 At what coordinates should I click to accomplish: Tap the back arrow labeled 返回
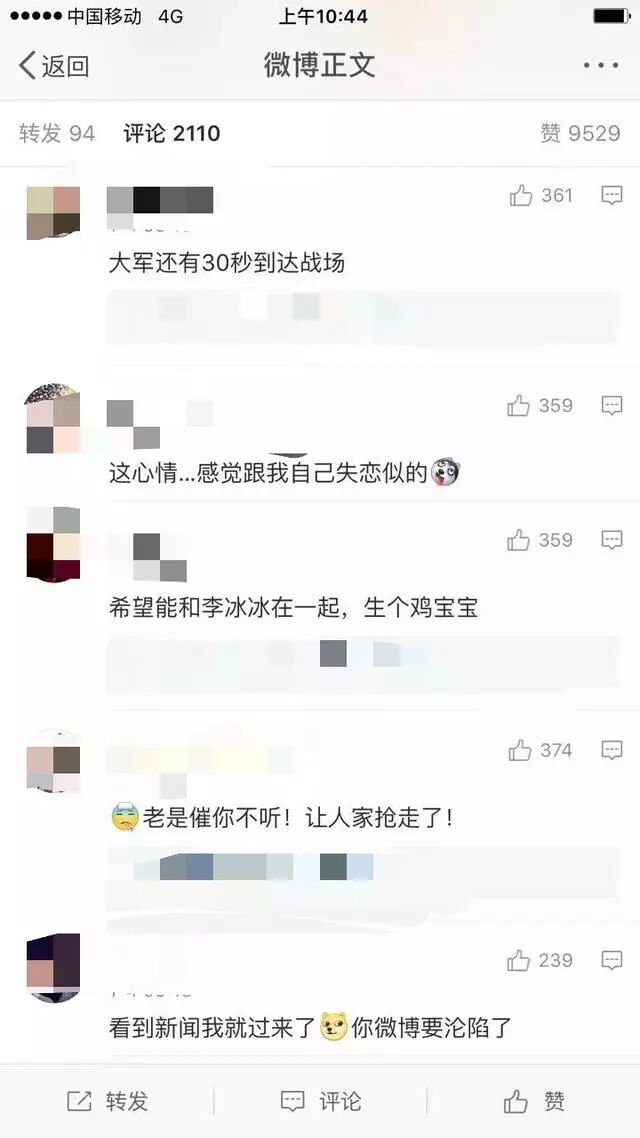(53, 66)
